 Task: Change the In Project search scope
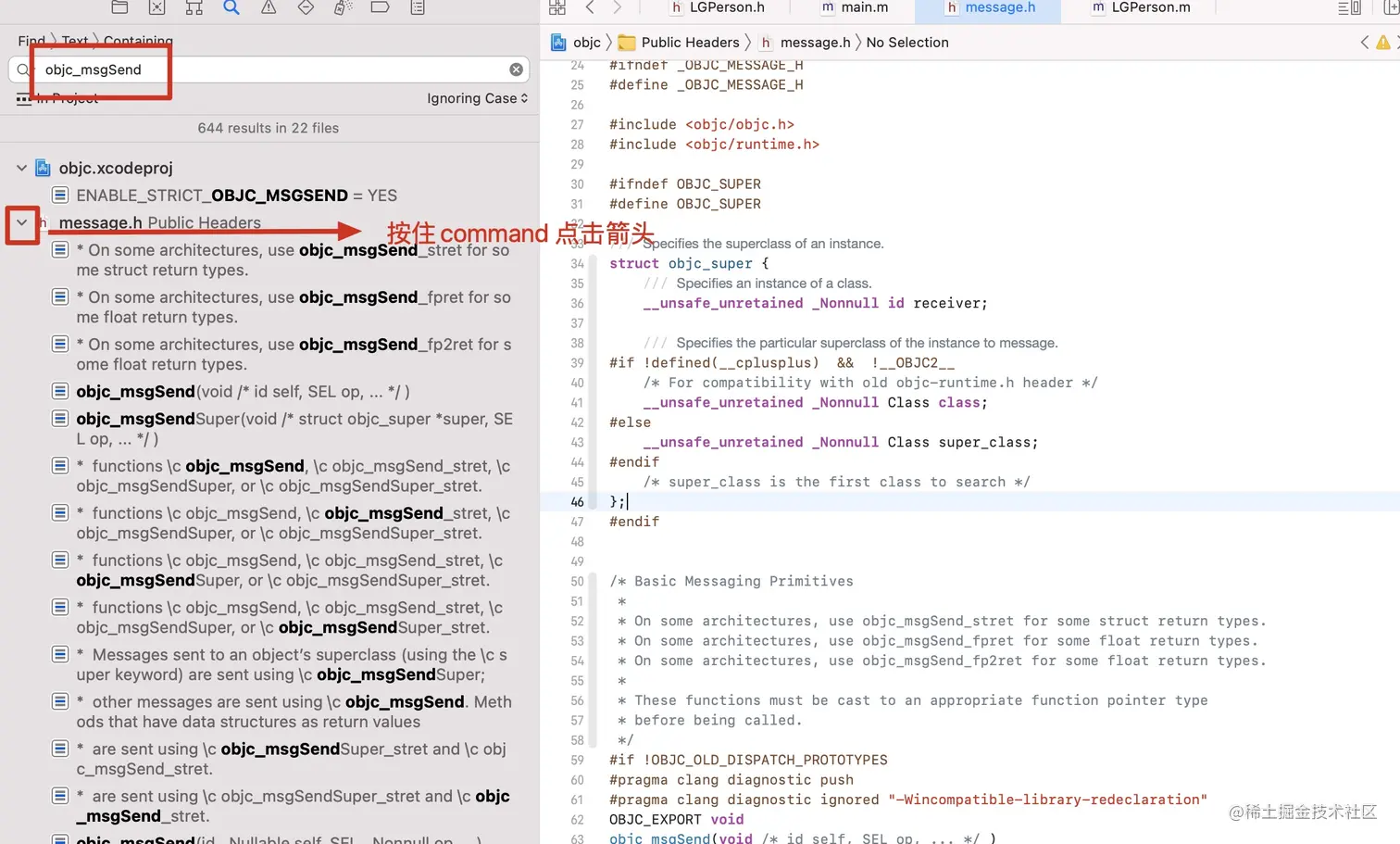(x=66, y=98)
